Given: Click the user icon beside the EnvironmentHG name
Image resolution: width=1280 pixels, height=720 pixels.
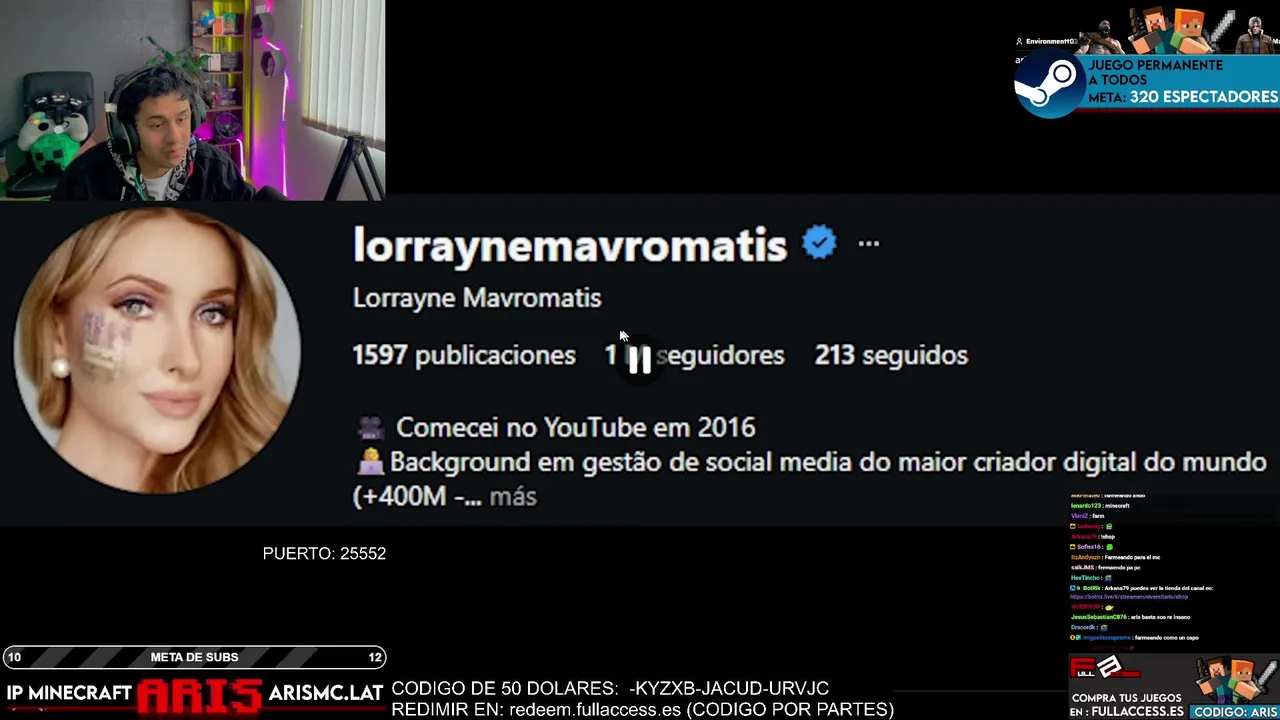Looking at the screenshot, I should [1019, 42].
